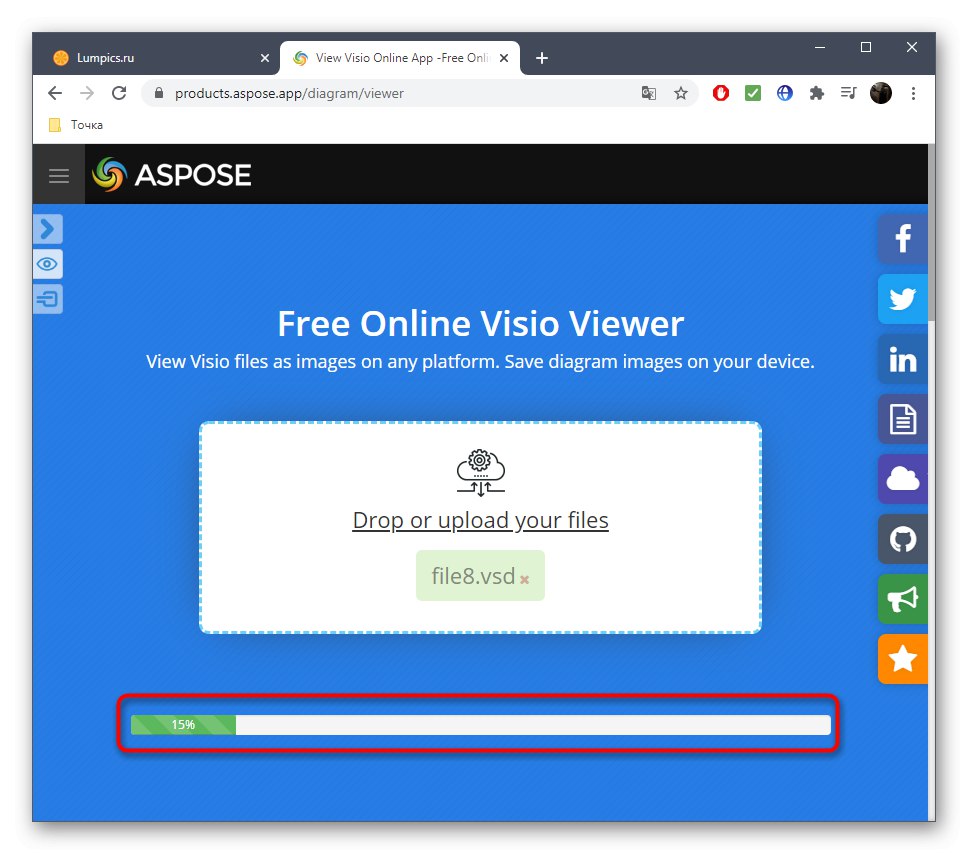Open the Facebook share icon
The image size is (968, 854).
903,239
